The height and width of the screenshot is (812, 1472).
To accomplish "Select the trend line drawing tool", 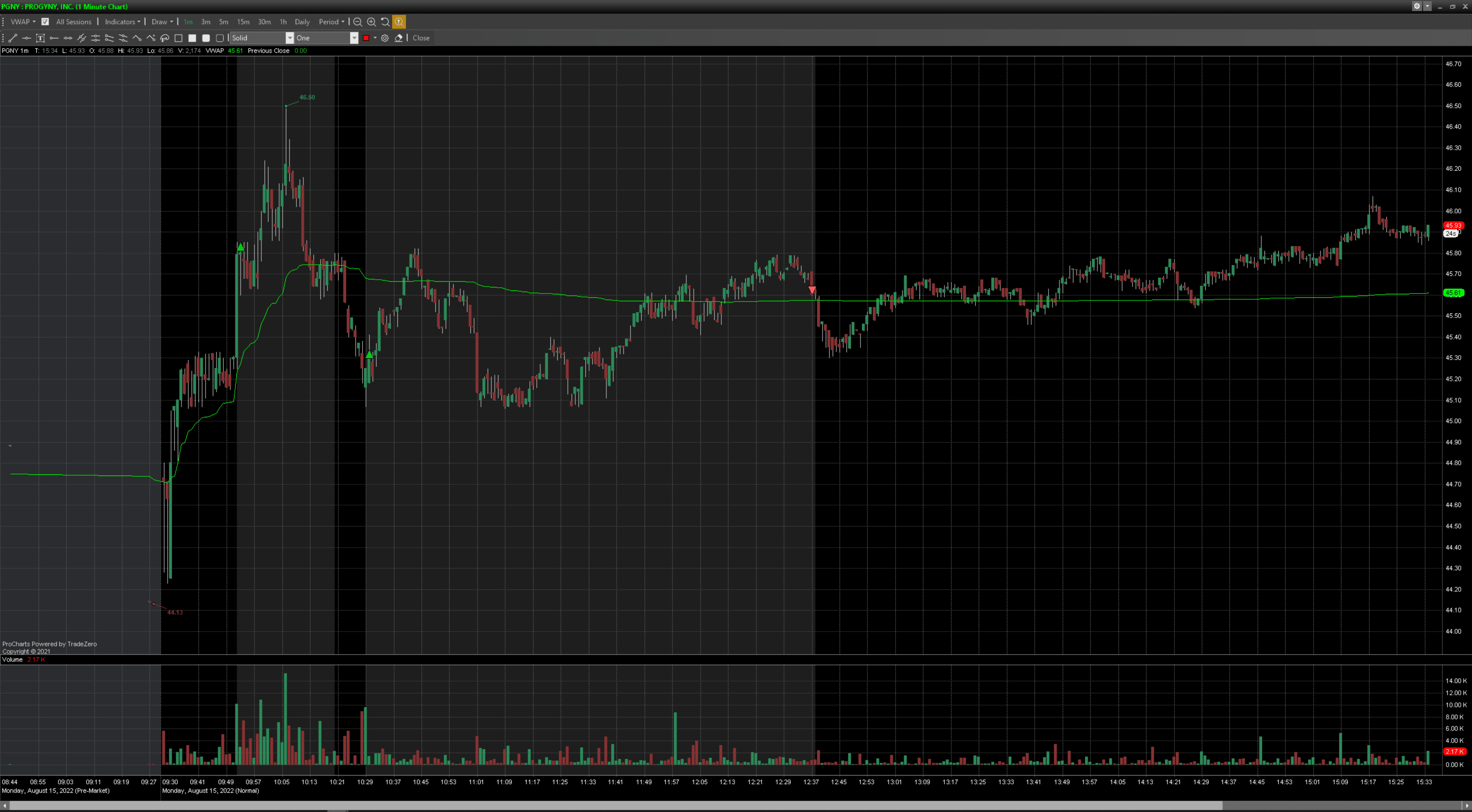I will coord(13,38).
